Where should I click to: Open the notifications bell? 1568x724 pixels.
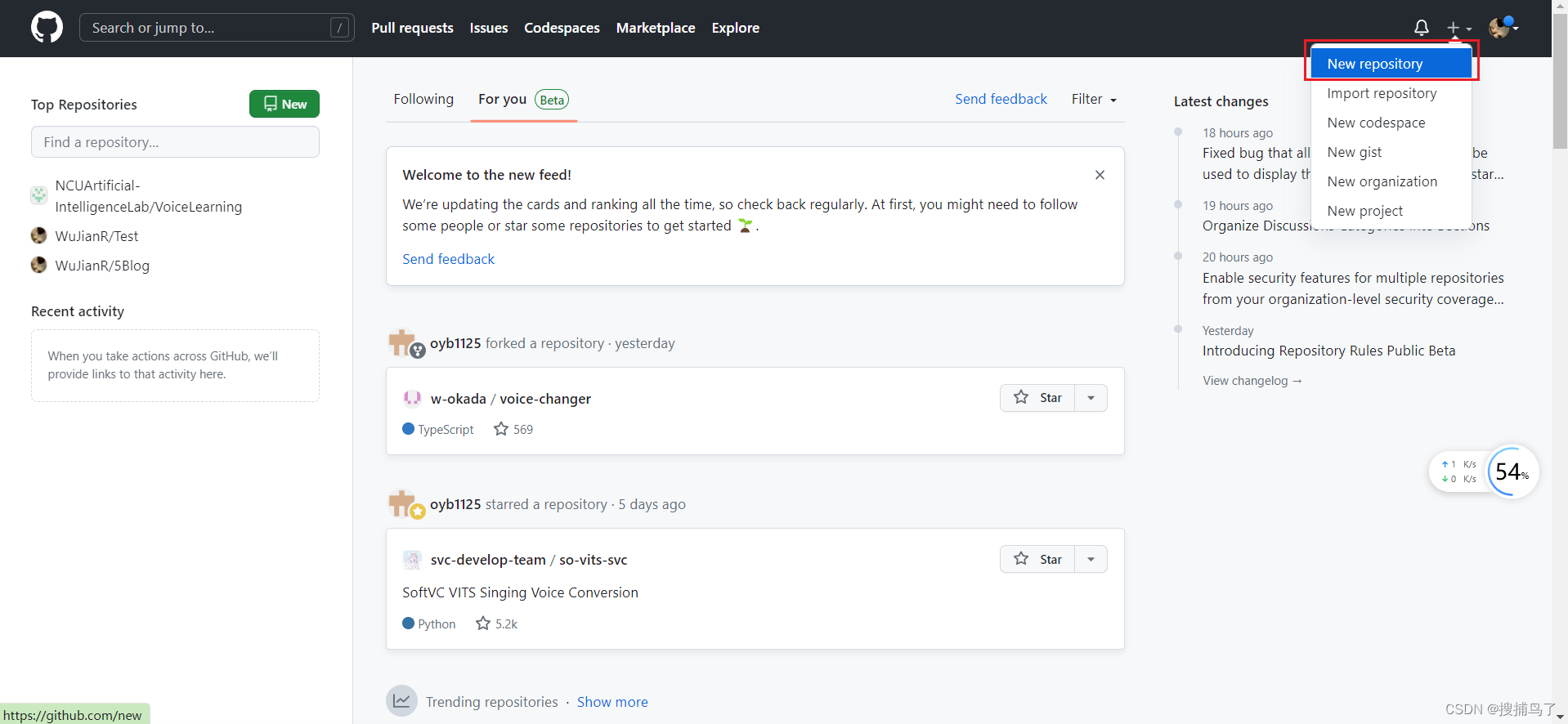coord(1422,28)
